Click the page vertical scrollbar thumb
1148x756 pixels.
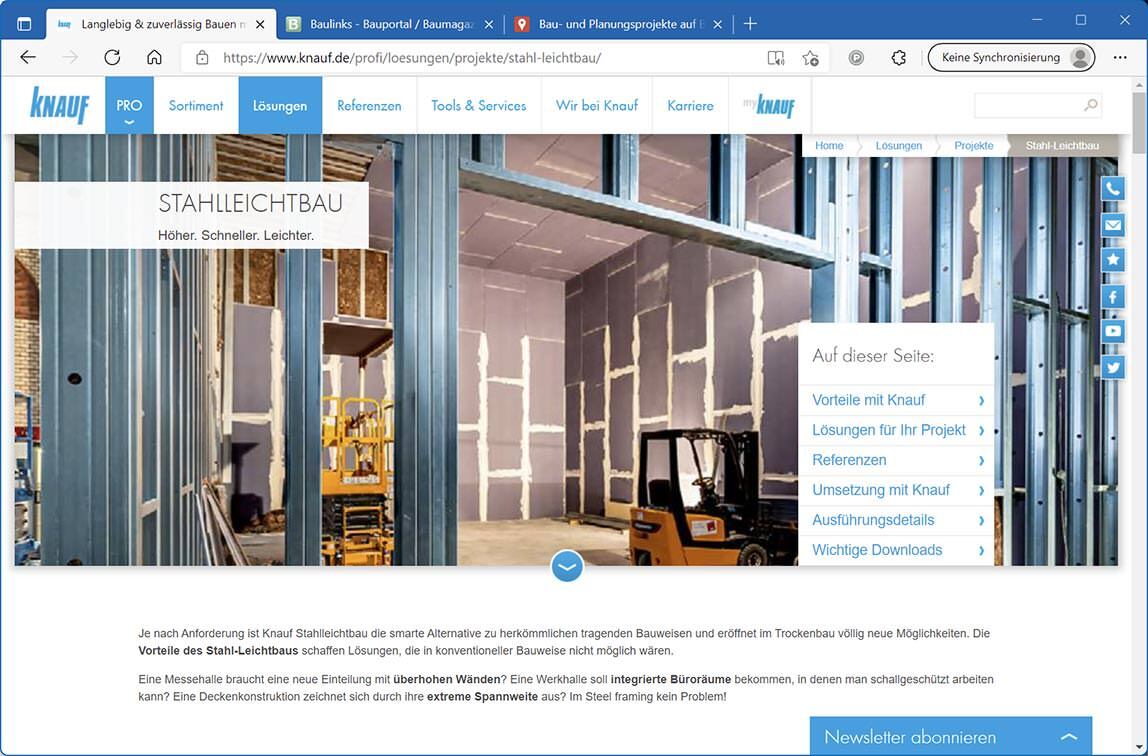1139,122
